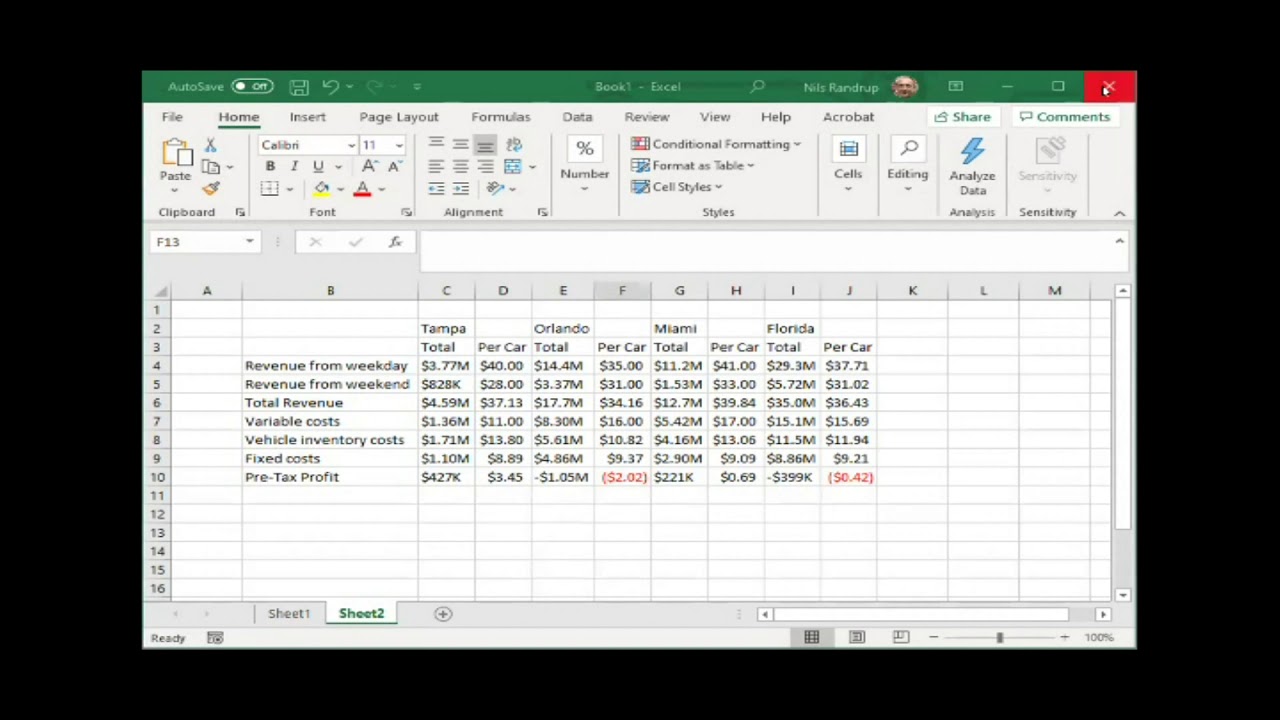The image size is (1280, 720).
Task: Open the Ribbon Display Options icon
Action: 956,87
